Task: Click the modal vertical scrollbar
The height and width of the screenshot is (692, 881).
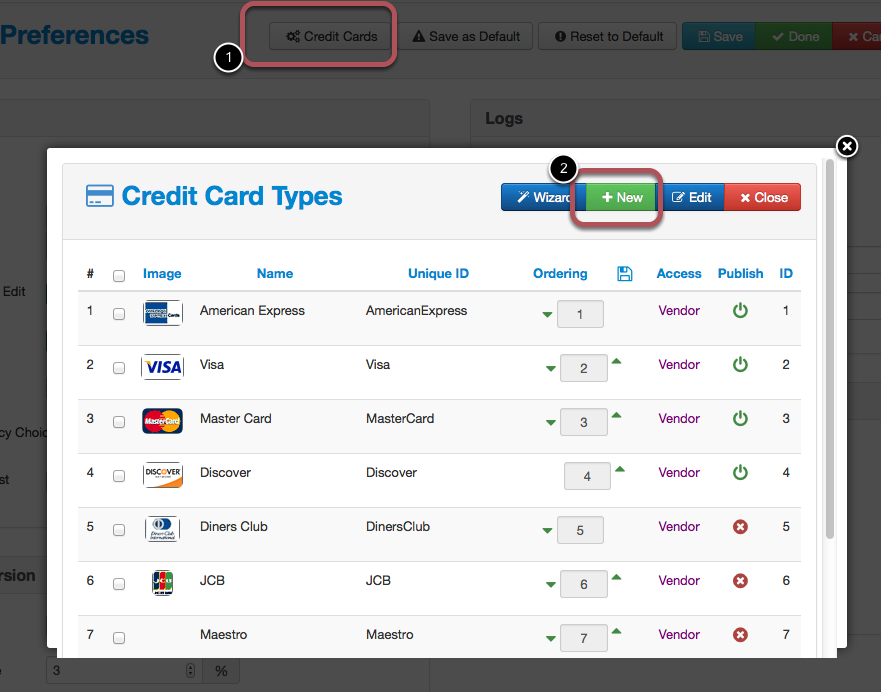Action: point(829,349)
